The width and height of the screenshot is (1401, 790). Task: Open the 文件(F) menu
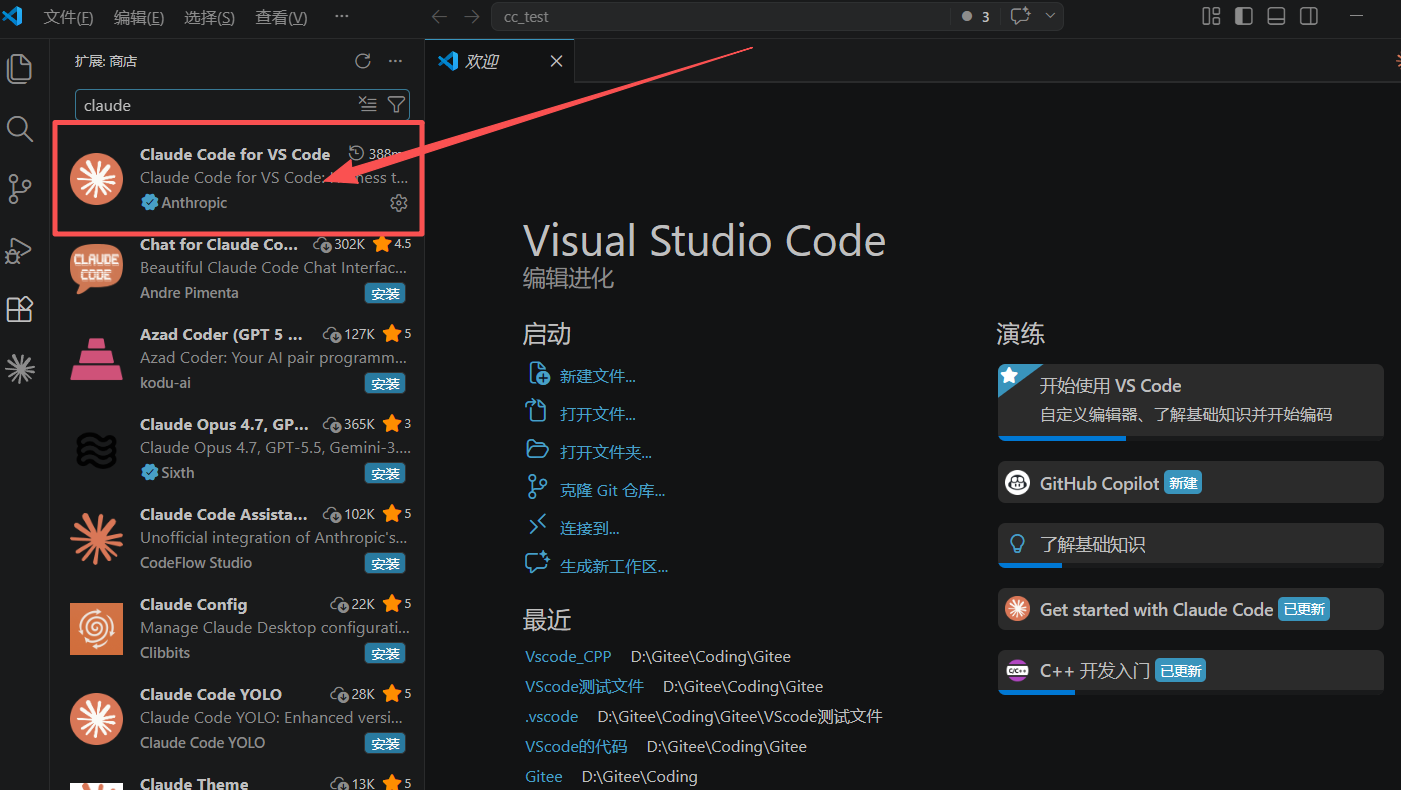[69, 18]
